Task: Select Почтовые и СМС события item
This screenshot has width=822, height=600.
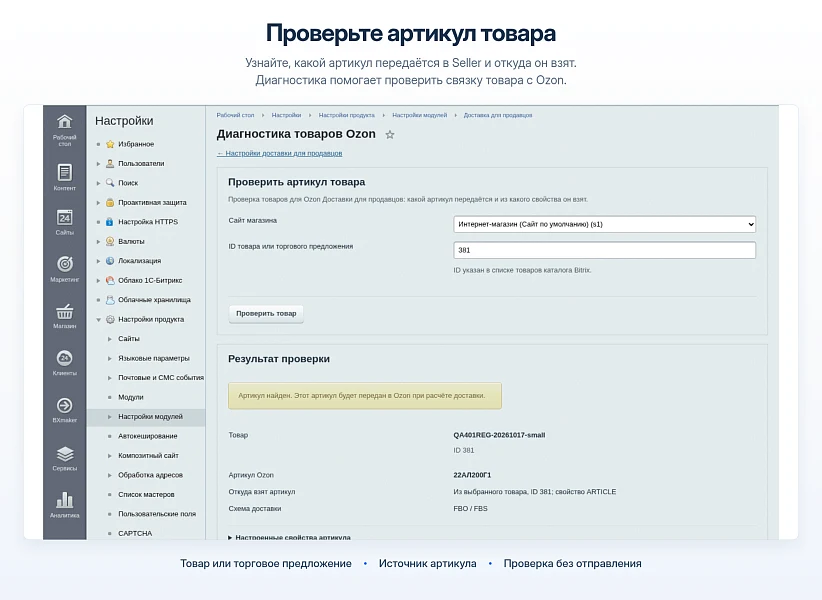Action: tap(161, 378)
